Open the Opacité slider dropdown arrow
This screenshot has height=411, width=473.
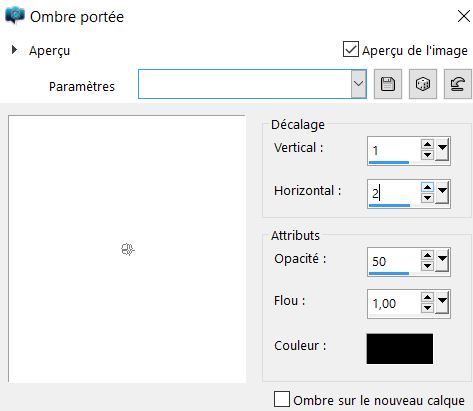coord(442,261)
